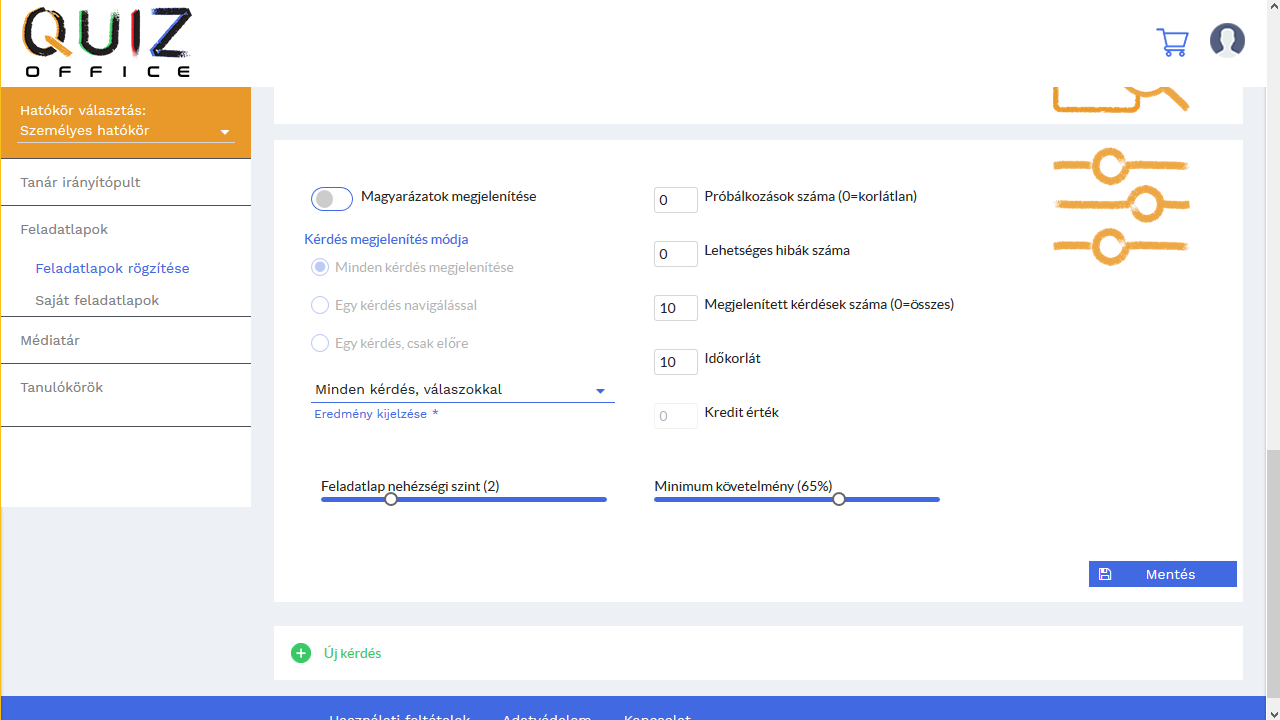Choose Egy kérdés, csak előre radio
Viewport: 1280px width, 720px height.
[320, 344]
